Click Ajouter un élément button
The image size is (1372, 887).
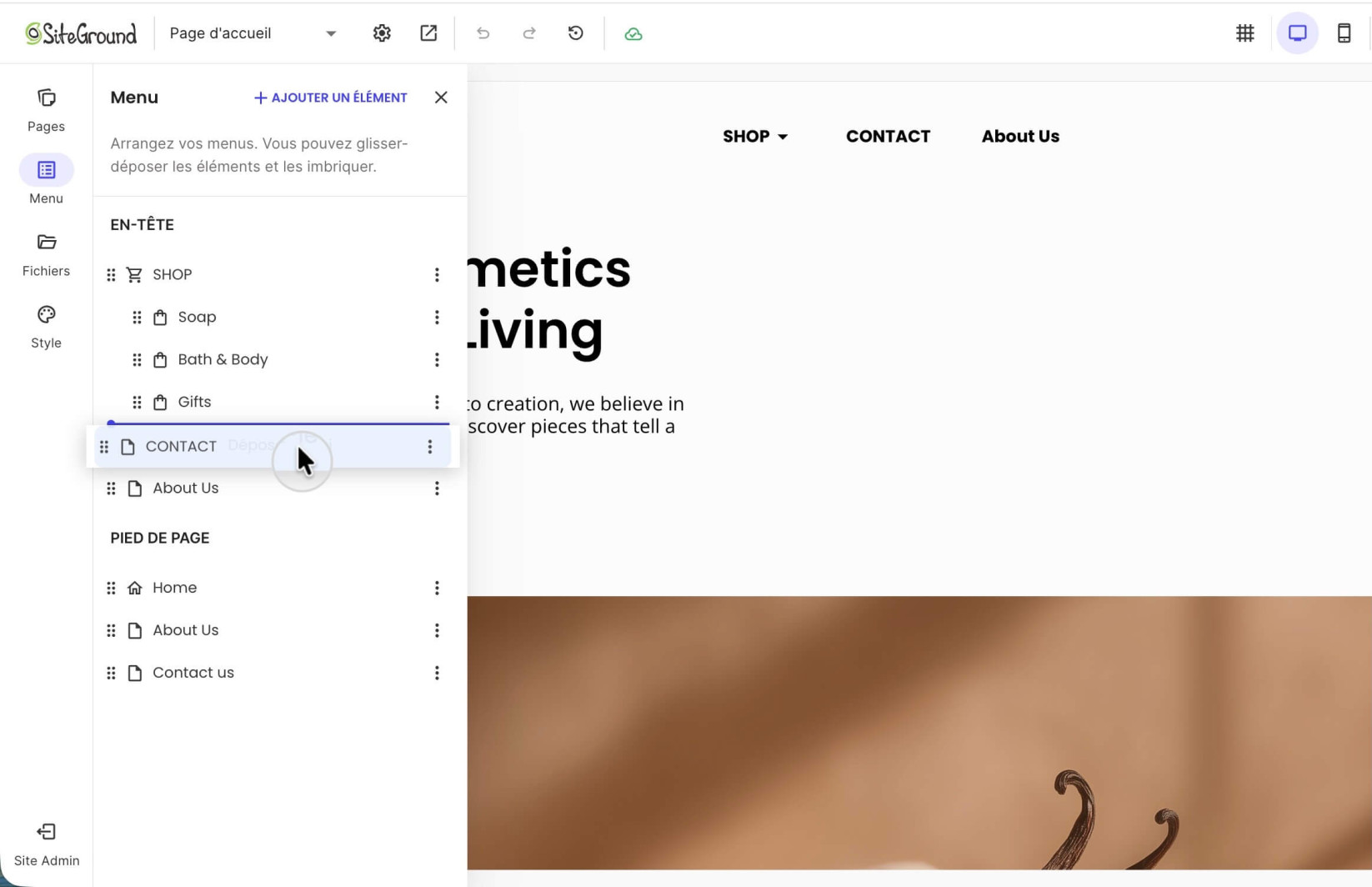[330, 98]
